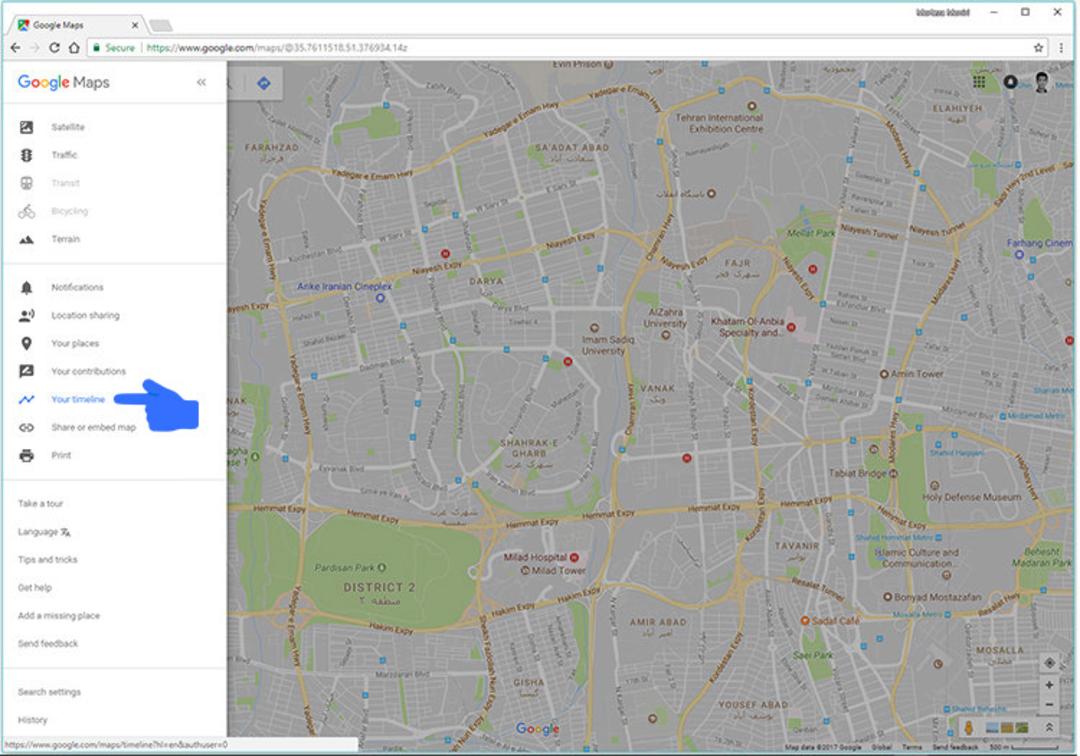Image resolution: width=1080 pixels, height=756 pixels.
Task: Click Send feedback link at map bottom
Action: pyautogui.click(x=955, y=747)
